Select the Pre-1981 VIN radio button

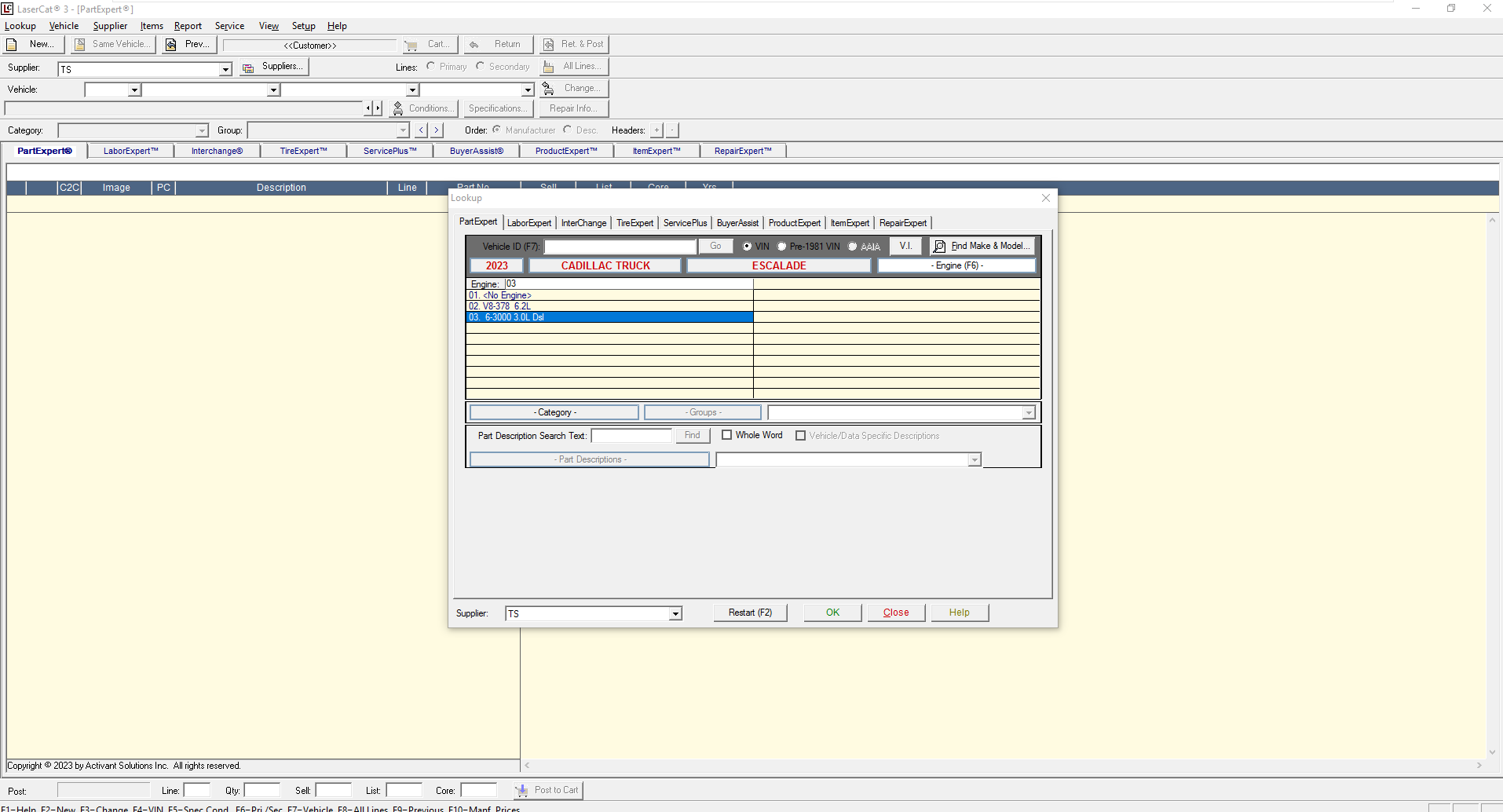tap(781, 247)
